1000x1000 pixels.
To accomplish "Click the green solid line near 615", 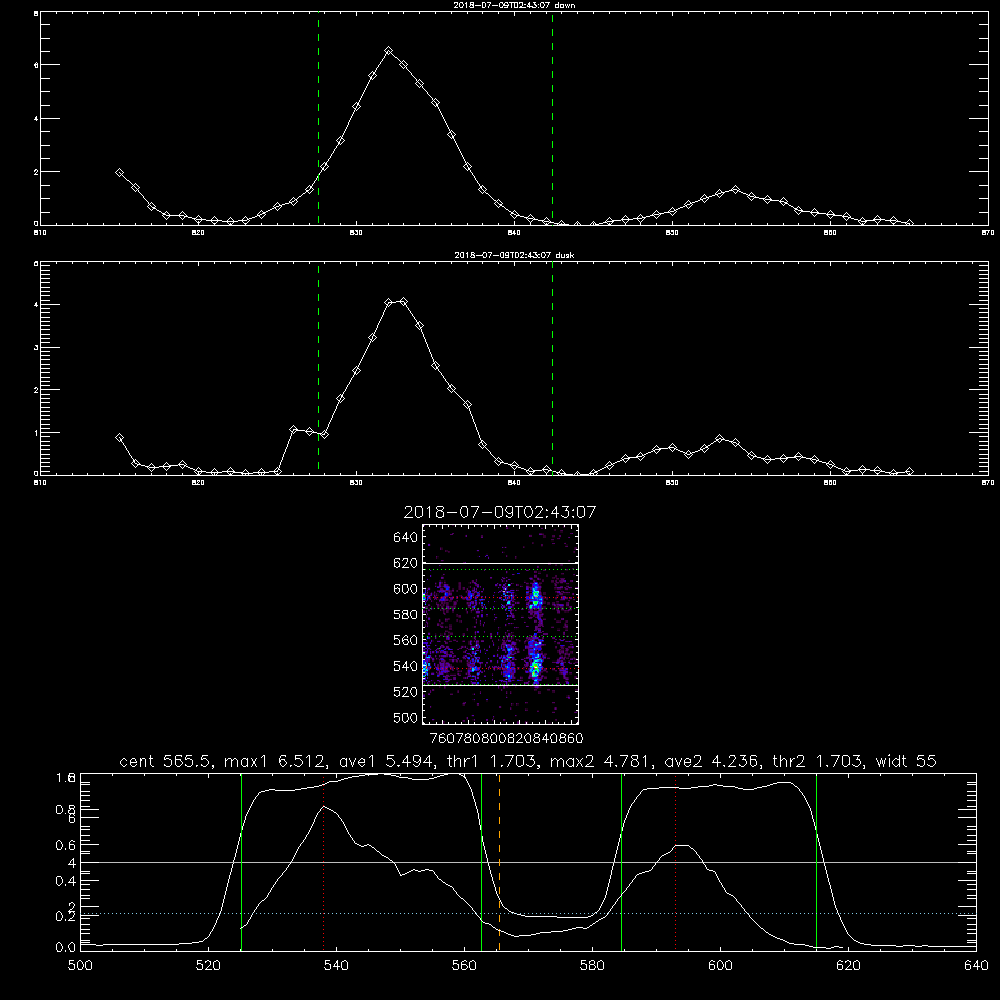I will coord(816,862).
